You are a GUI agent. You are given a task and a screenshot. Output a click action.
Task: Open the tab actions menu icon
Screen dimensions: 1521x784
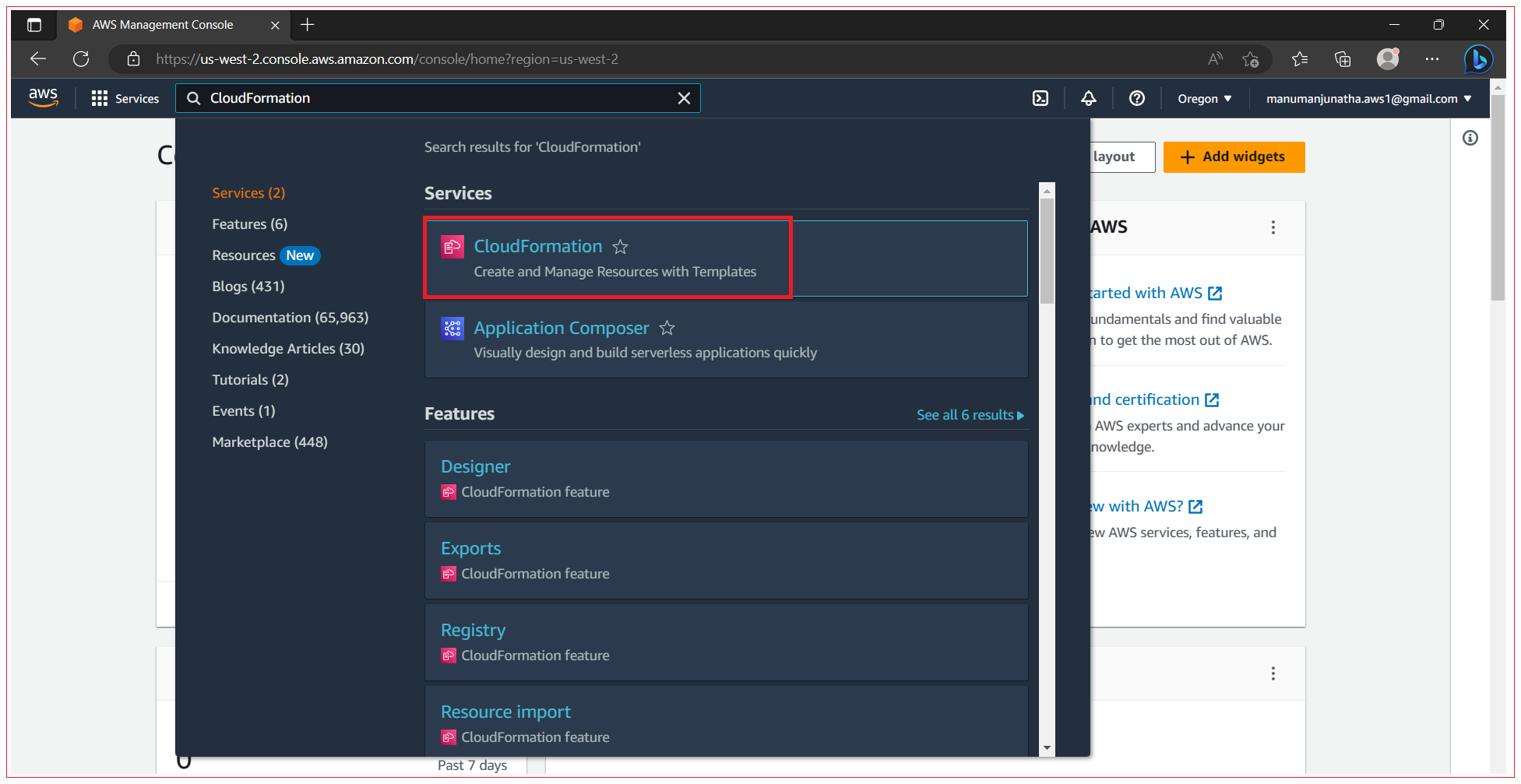point(34,25)
